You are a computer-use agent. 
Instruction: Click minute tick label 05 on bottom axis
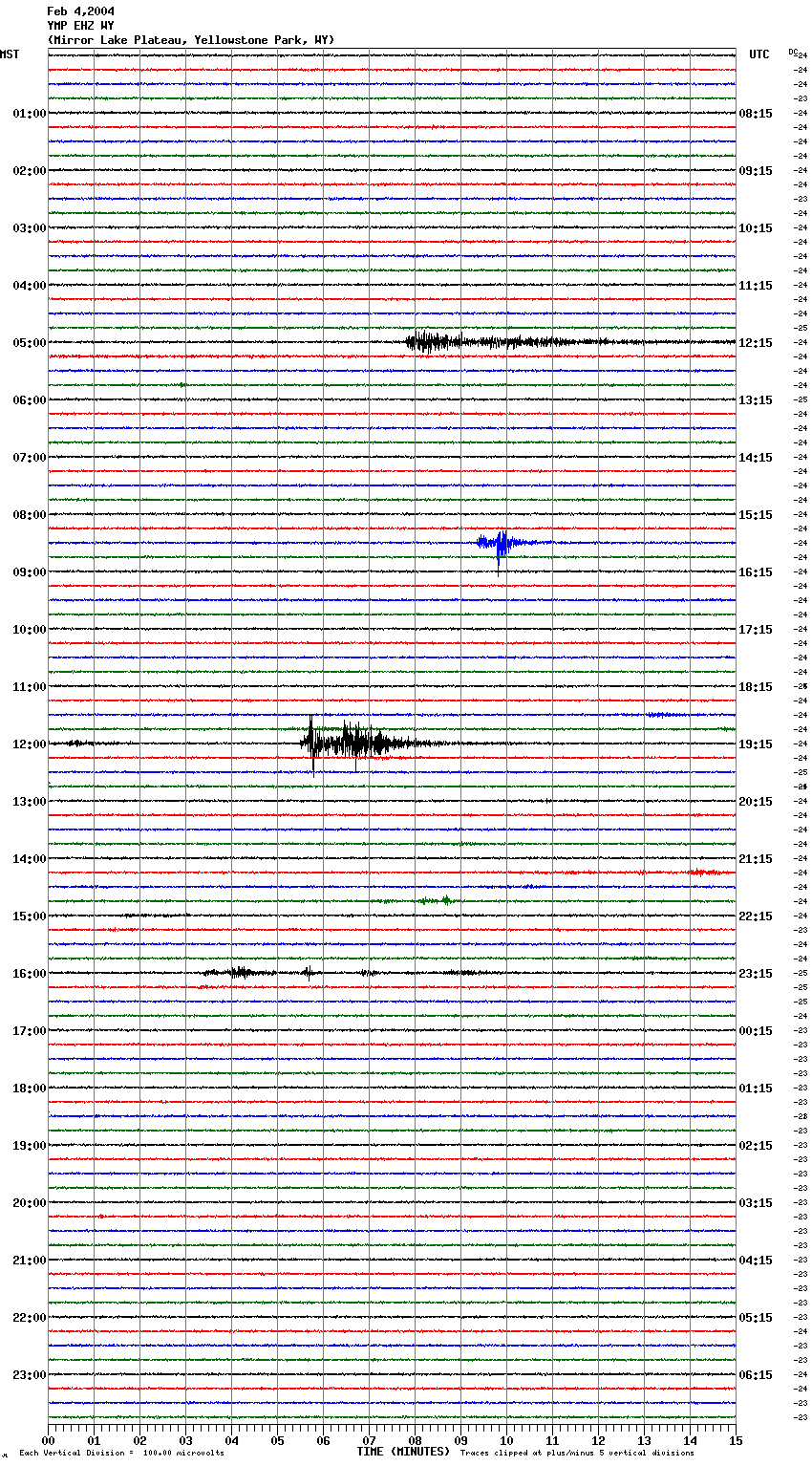coord(278,1440)
